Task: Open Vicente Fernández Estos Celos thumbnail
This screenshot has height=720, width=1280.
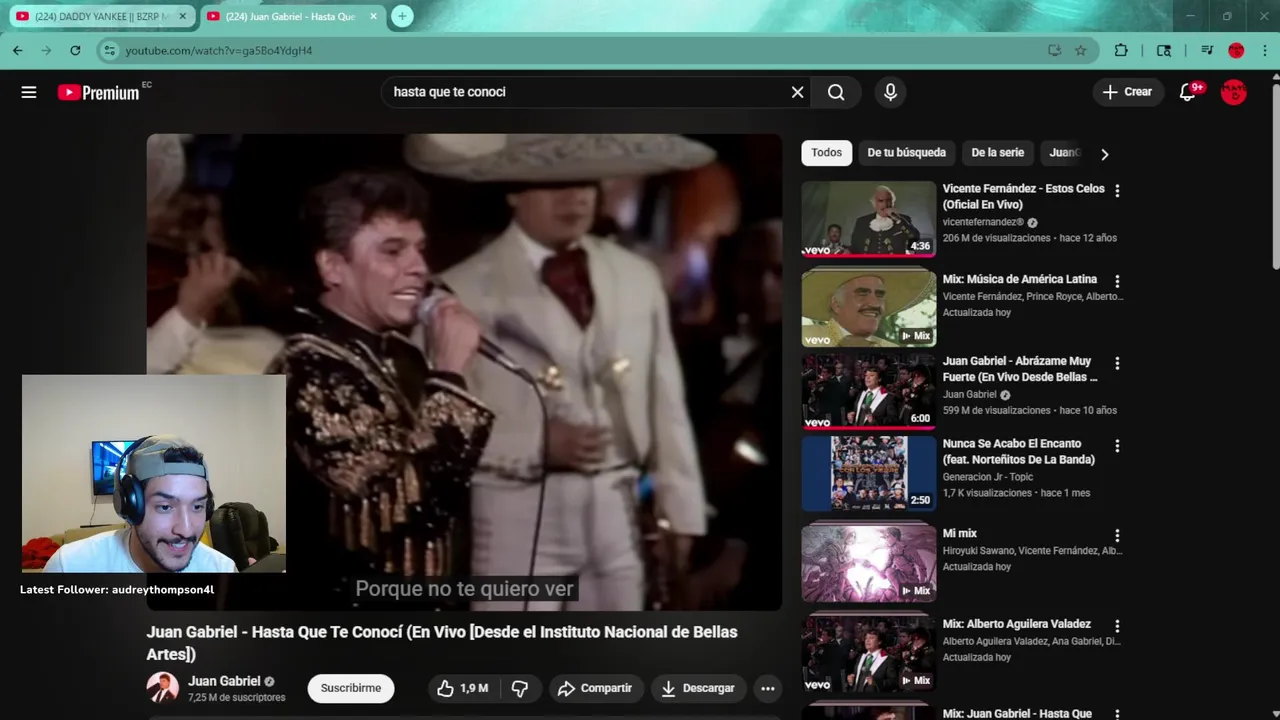Action: click(869, 219)
